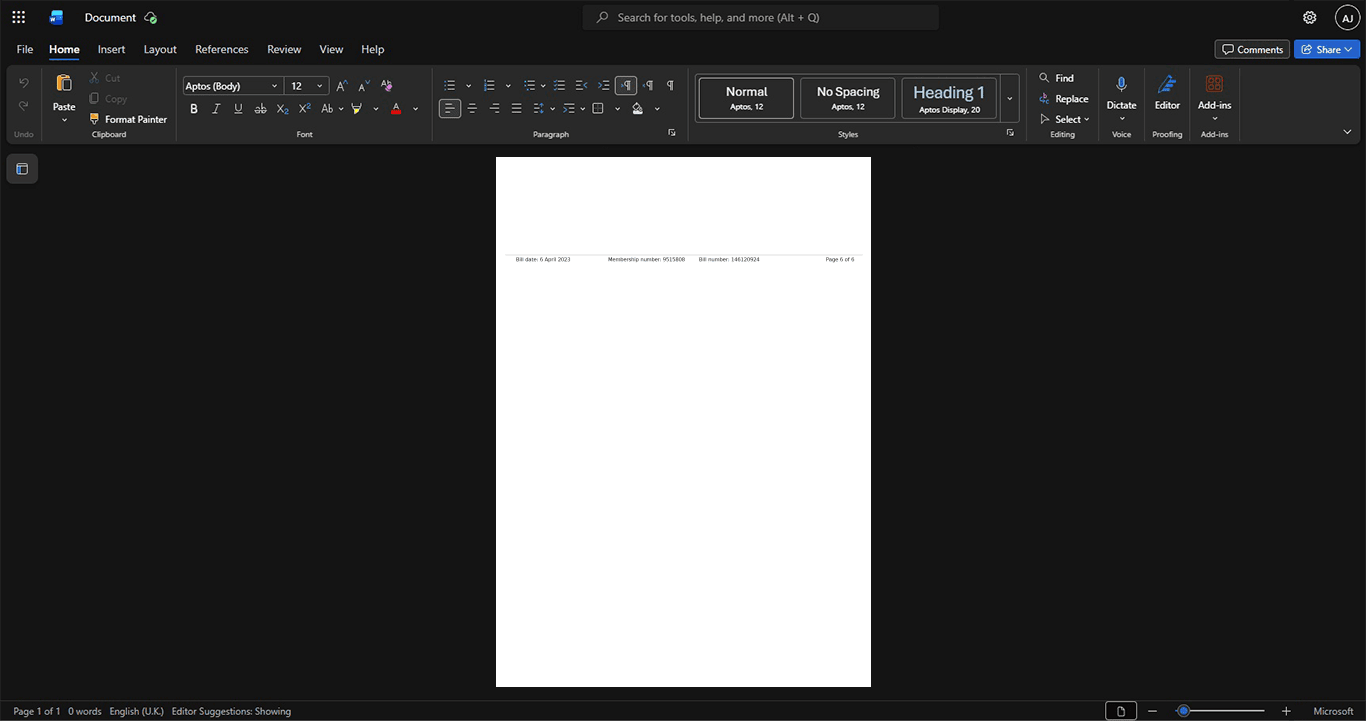Switch to the Insert tab
The width and height of the screenshot is (1366, 721).
pyautogui.click(x=111, y=49)
